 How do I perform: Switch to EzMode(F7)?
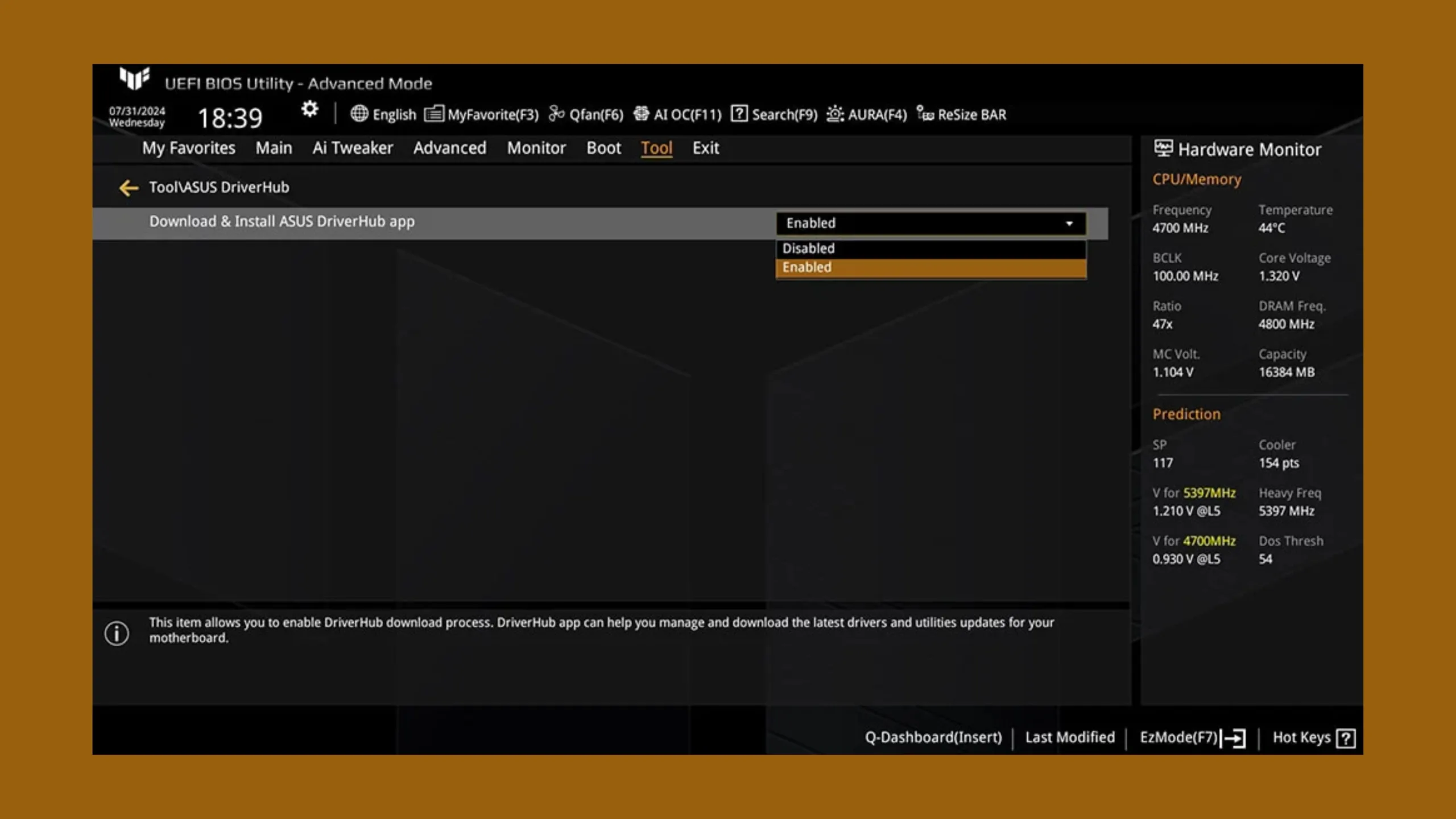click(1192, 738)
